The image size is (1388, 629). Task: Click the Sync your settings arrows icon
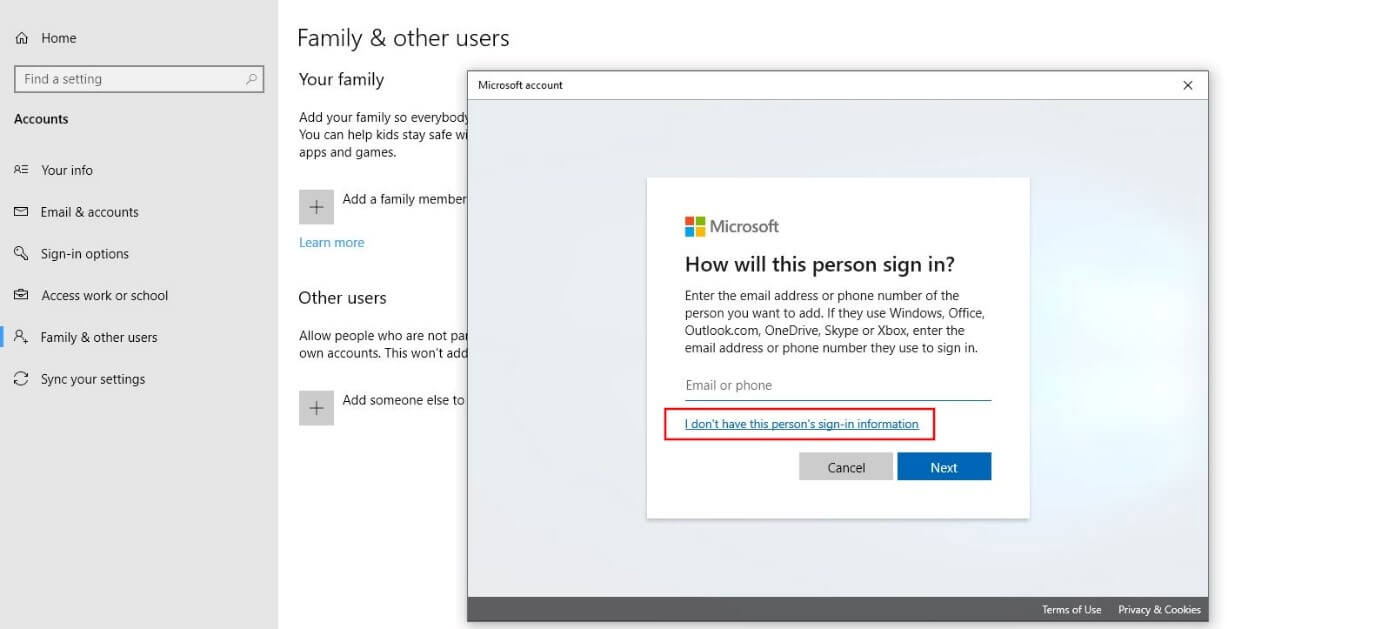point(21,379)
